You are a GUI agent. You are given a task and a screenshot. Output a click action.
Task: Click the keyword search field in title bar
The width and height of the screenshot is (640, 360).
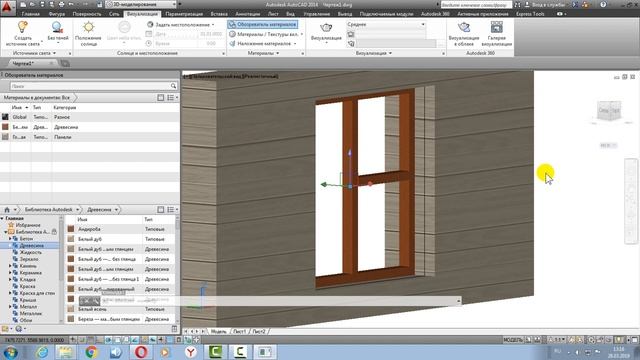(476, 5)
